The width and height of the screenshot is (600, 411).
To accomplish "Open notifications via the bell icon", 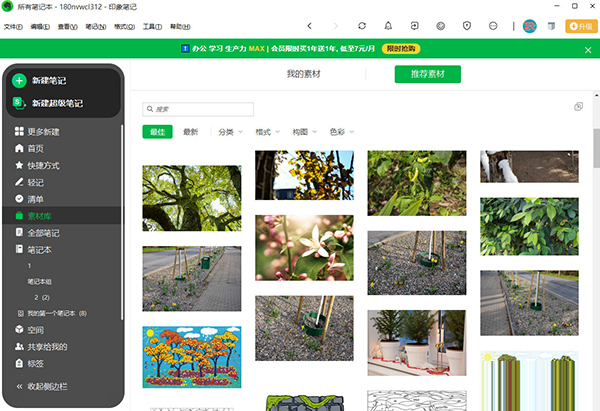I will (388, 25).
